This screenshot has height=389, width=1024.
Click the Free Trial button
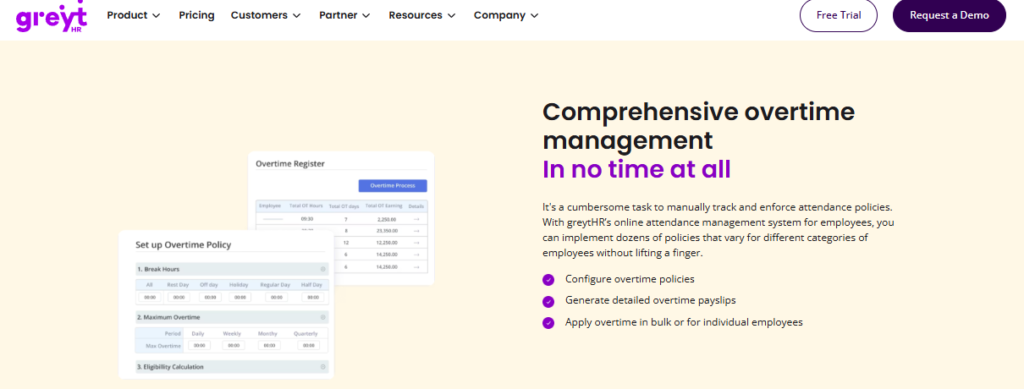(x=839, y=15)
